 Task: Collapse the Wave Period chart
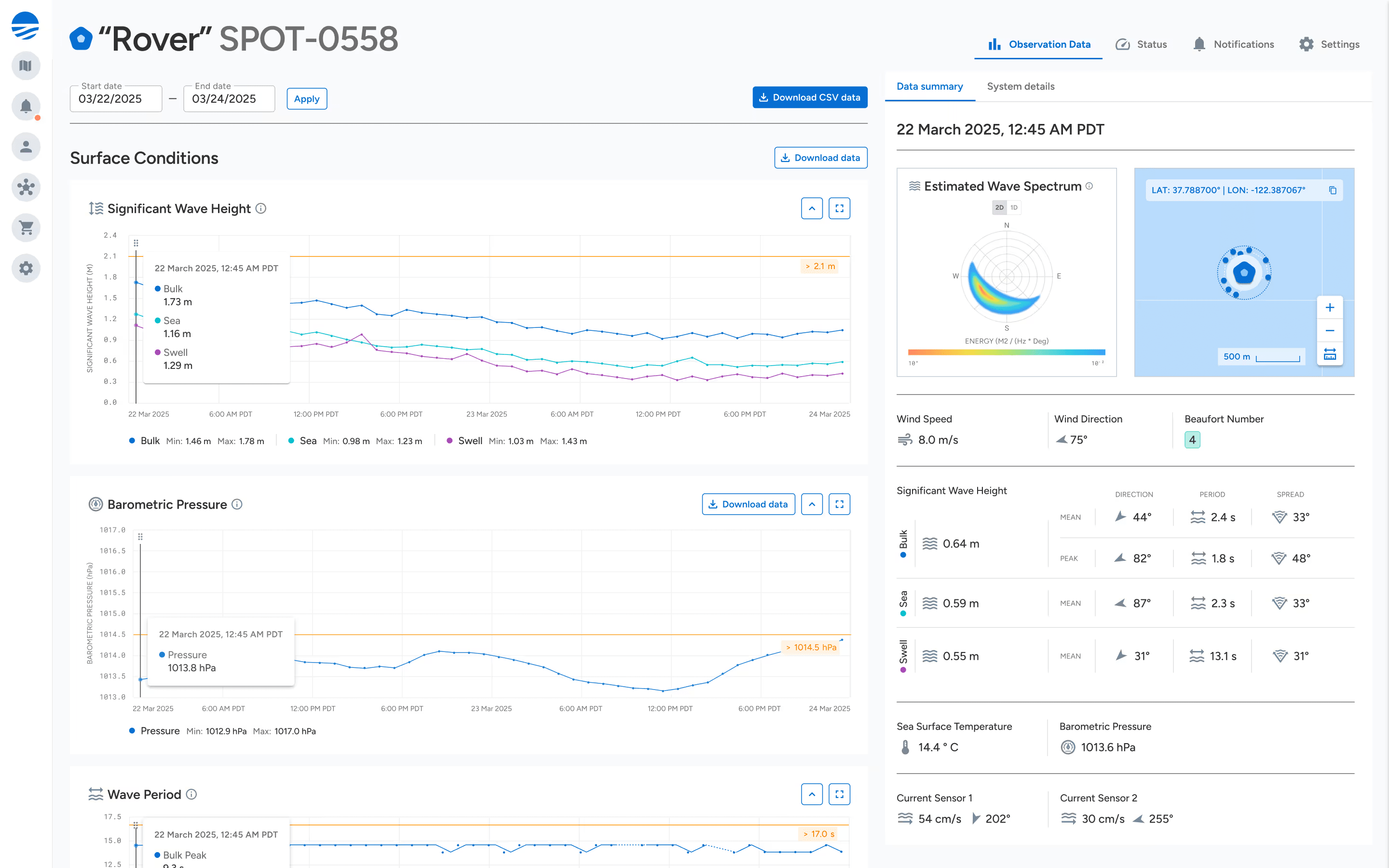click(x=812, y=794)
